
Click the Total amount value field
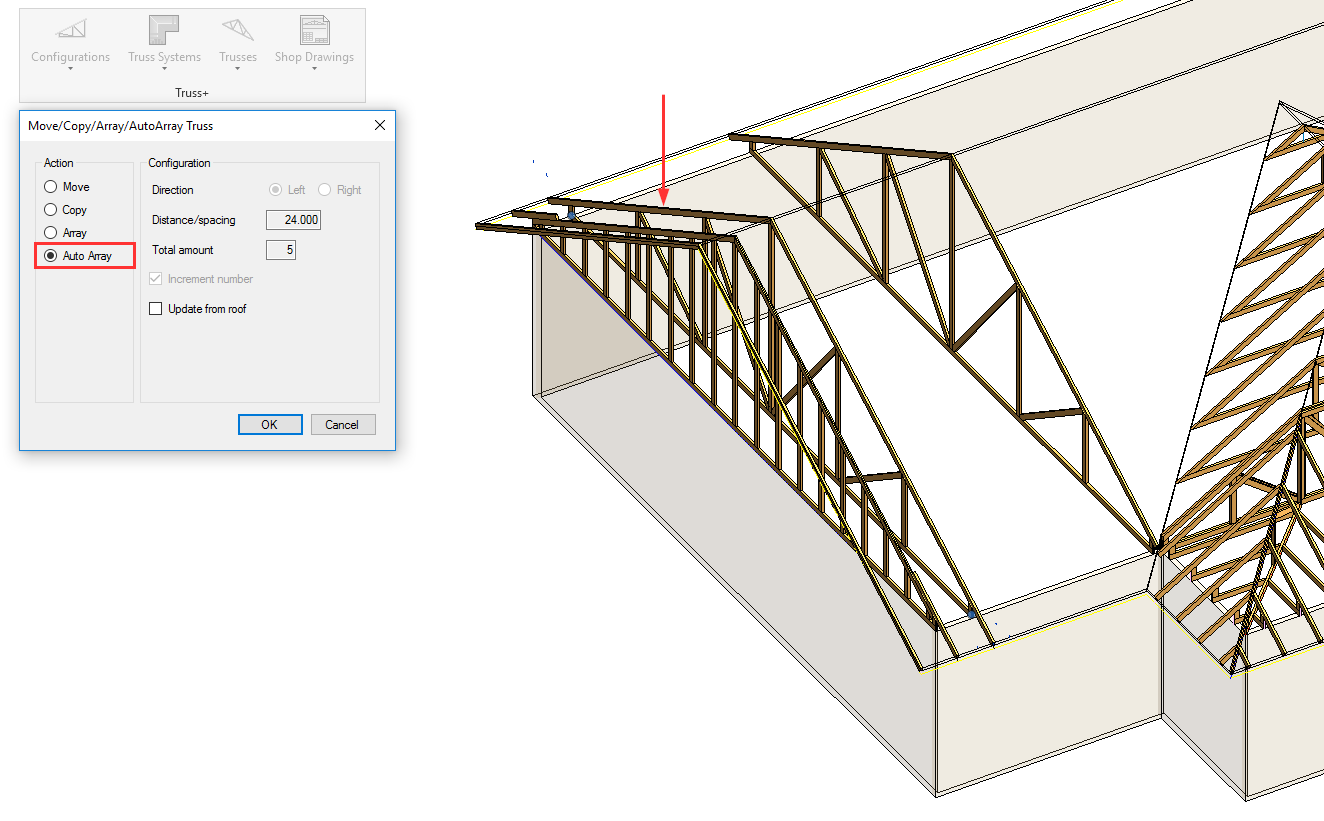point(281,250)
